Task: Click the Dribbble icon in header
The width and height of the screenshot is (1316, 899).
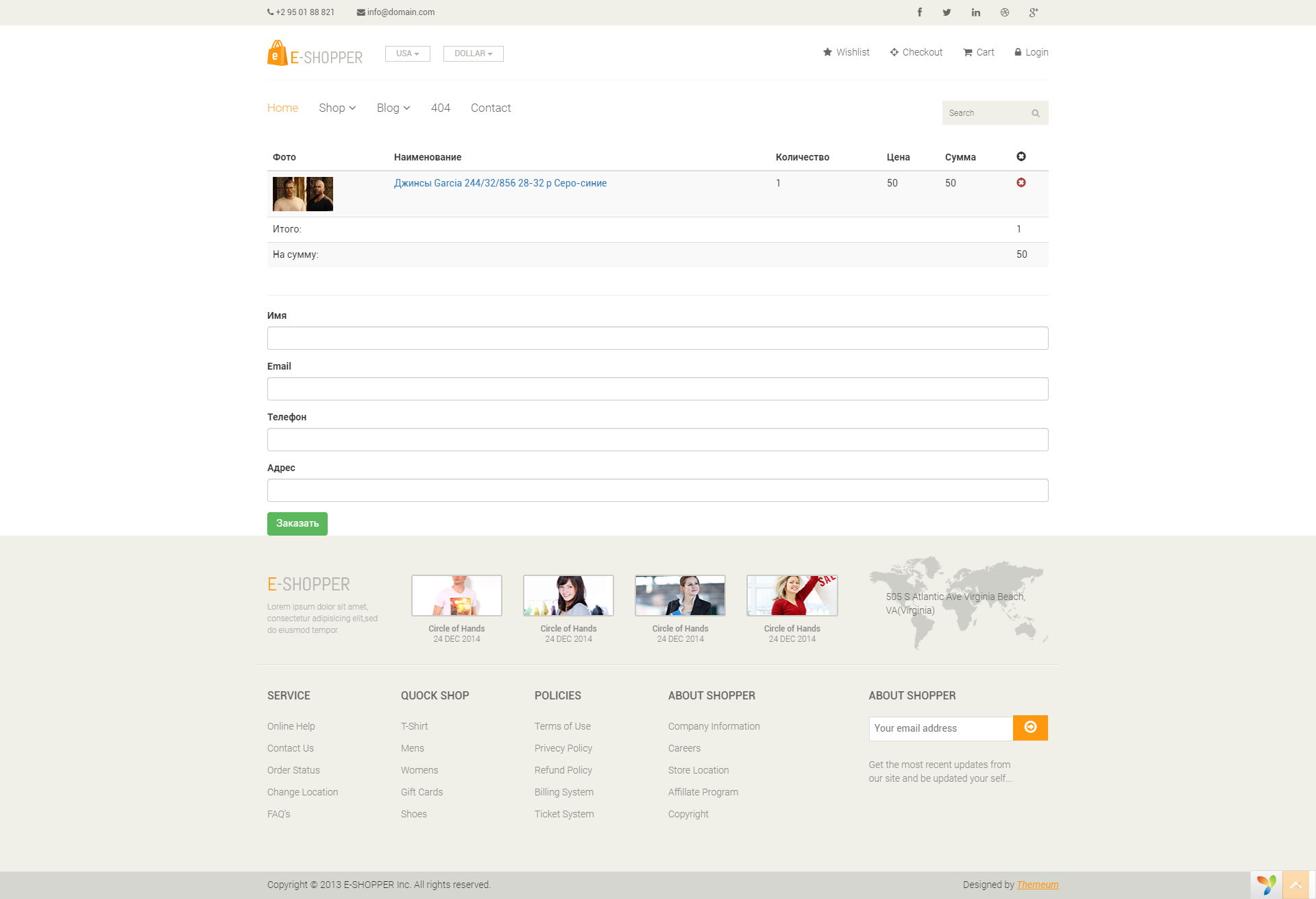Action: point(1004,12)
